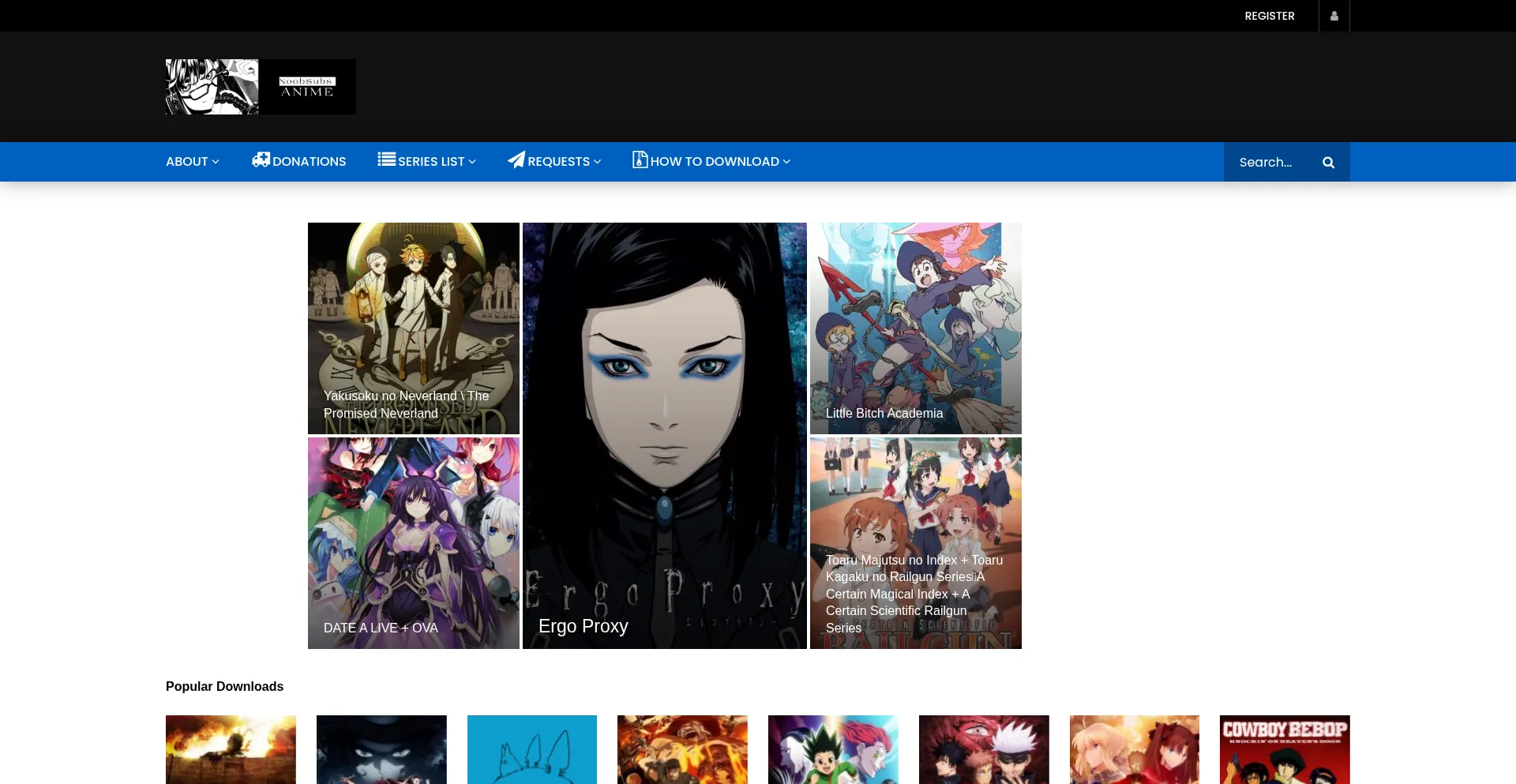
Task: Expand the How To Download chevron
Action: click(786, 162)
